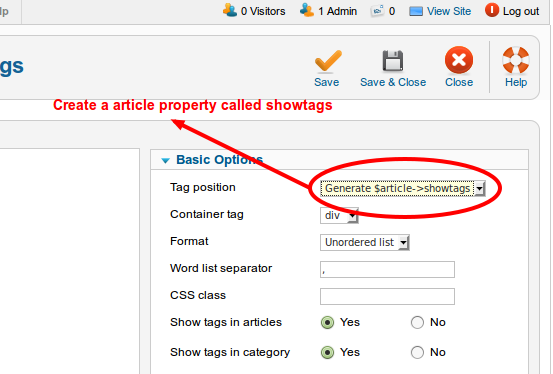Click the Log out link text
This screenshot has width=553, height=374.
pyautogui.click(x=521, y=11)
